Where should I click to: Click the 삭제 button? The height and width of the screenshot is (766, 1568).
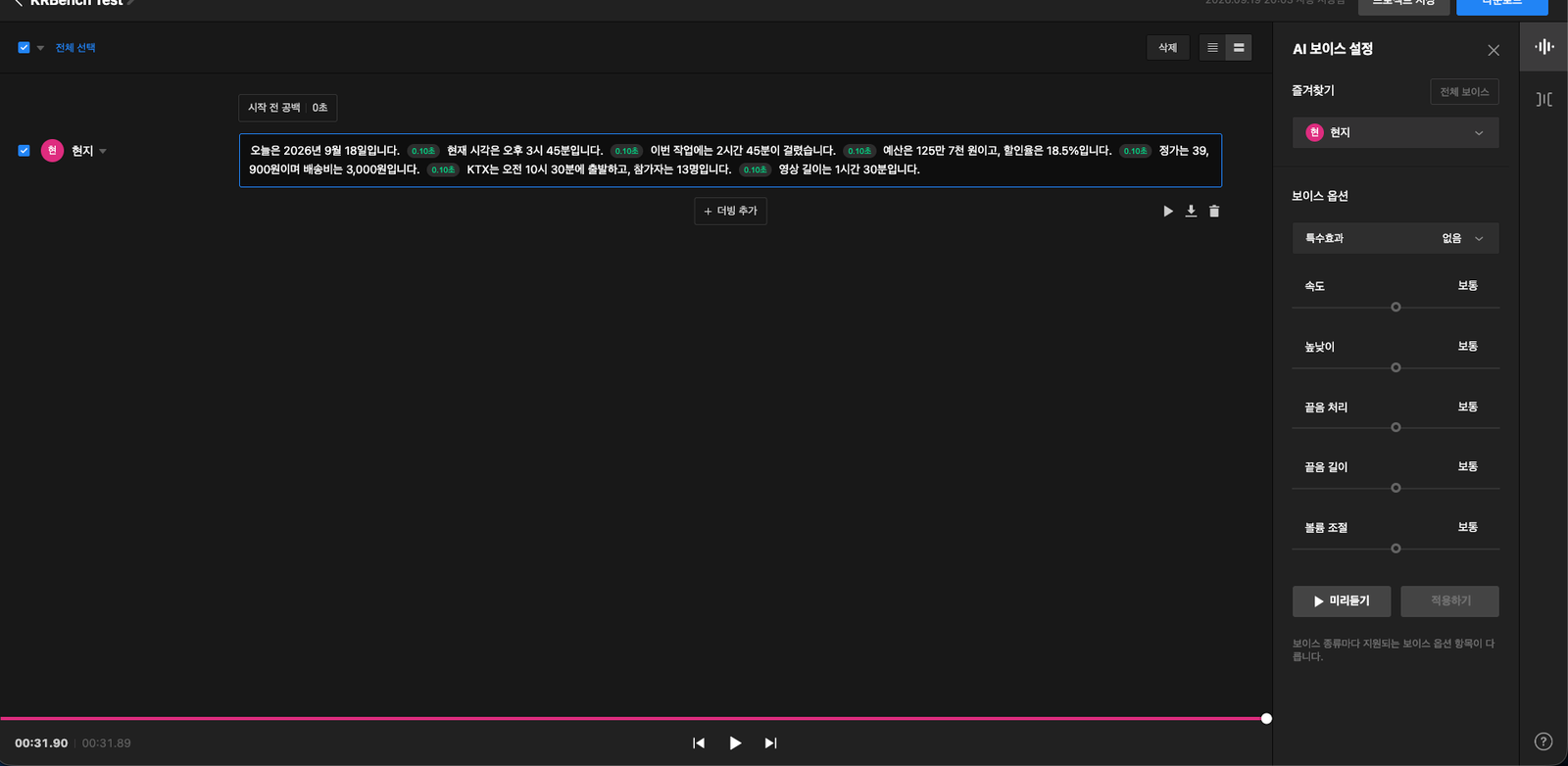pyautogui.click(x=1167, y=47)
